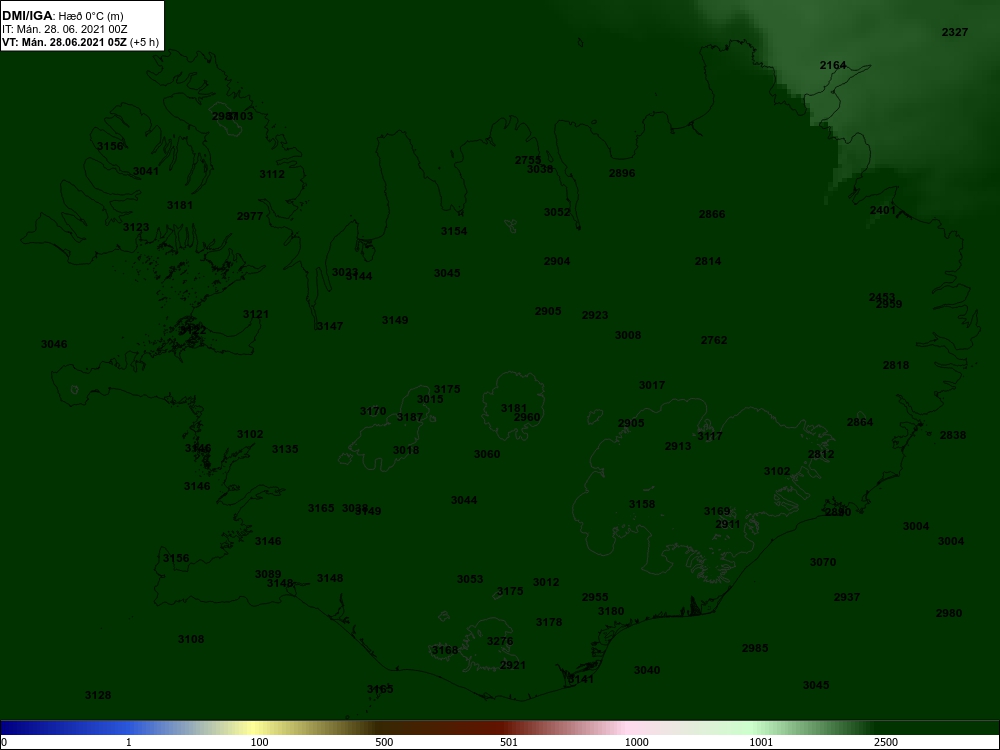The height and width of the screenshot is (750, 1000).
Task: Select the 3170 value on the map
Action: click(x=373, y=411)
